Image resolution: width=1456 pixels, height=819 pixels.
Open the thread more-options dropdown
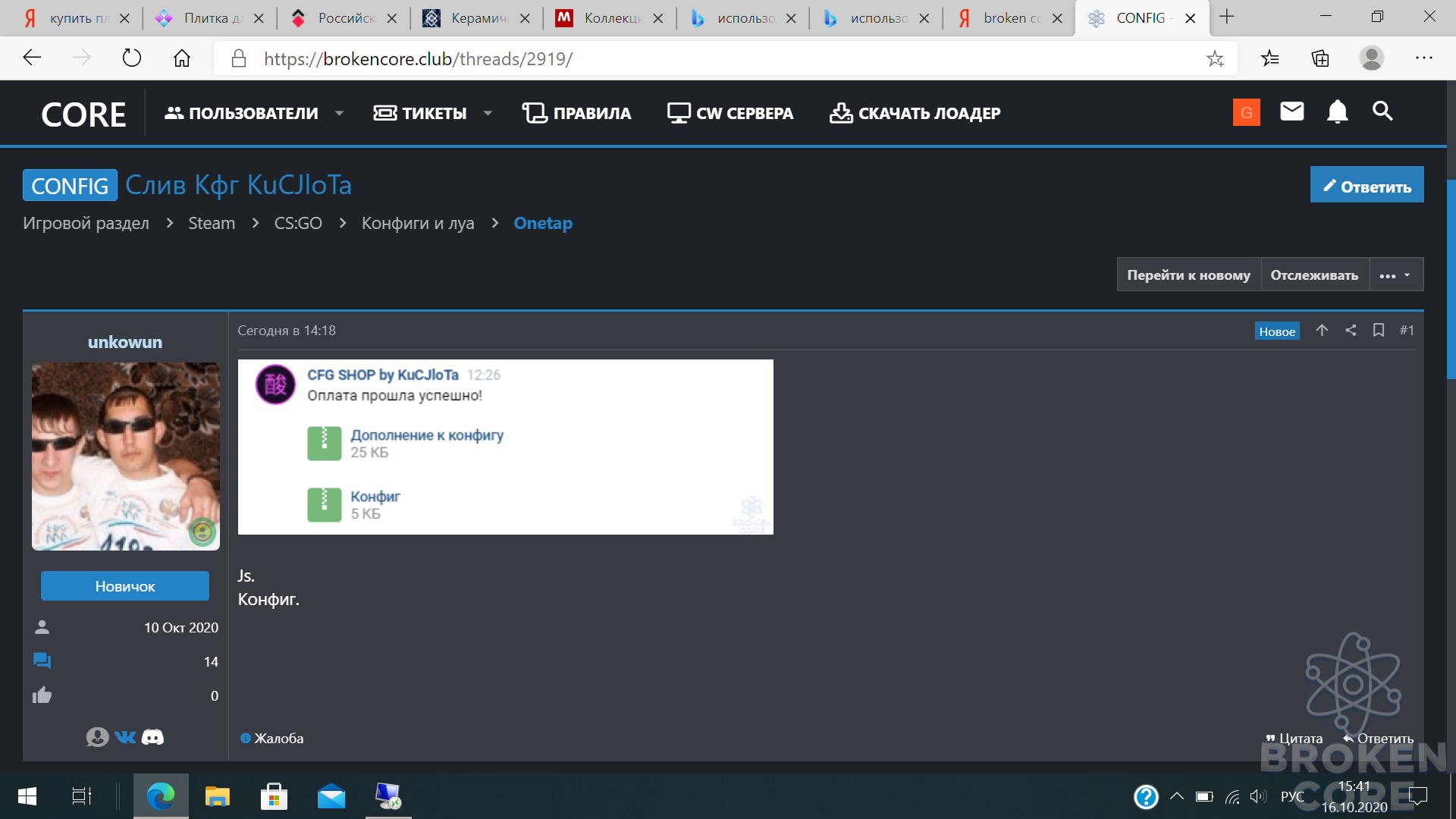1395,275
